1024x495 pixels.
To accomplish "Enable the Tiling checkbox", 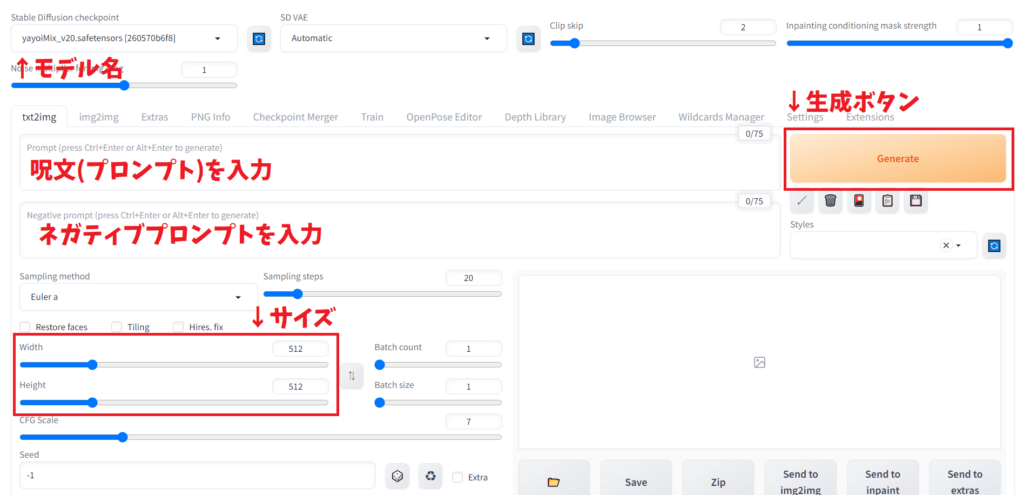I will (x=117, y=327).
